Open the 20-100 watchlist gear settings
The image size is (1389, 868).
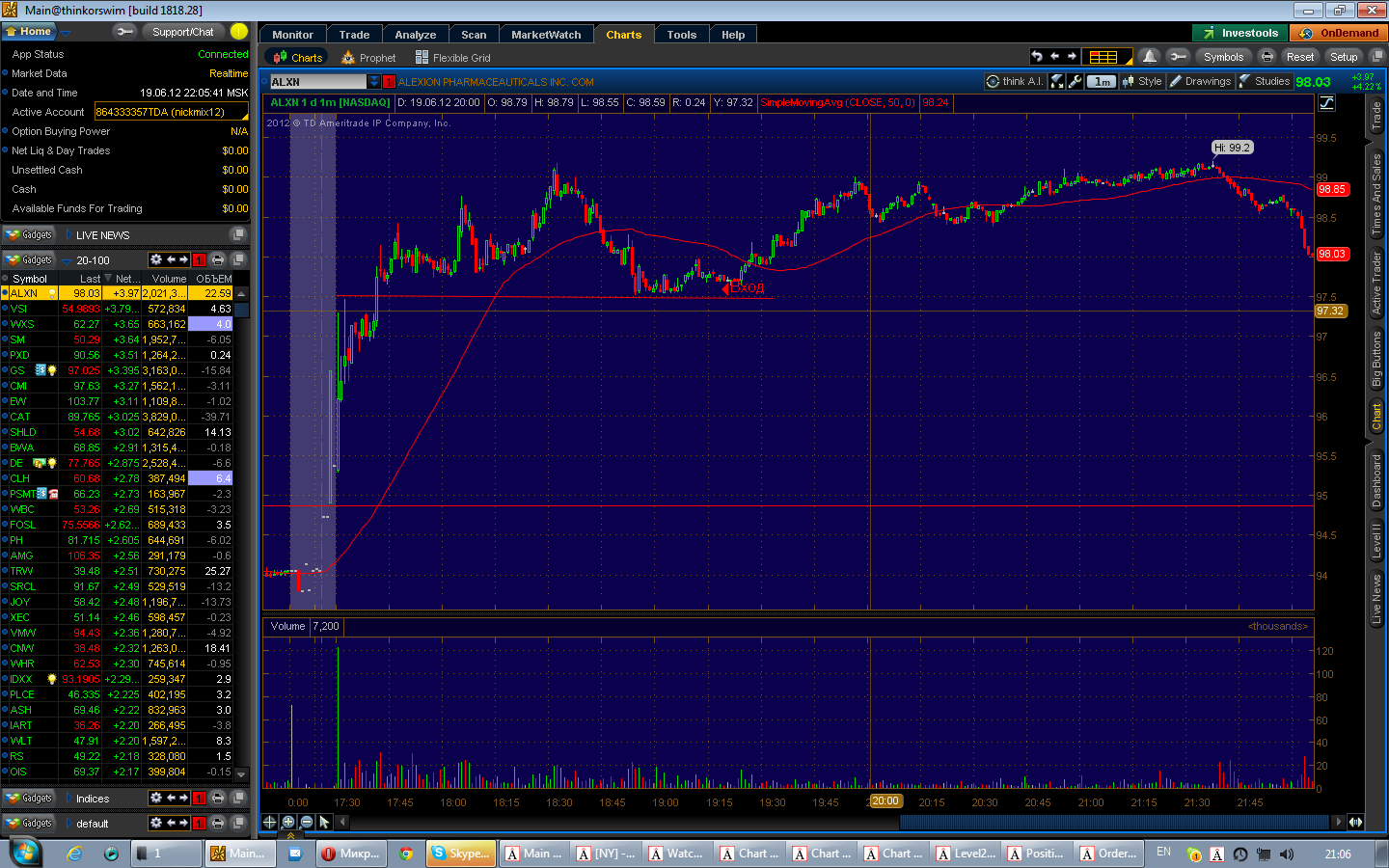[155, 260]
